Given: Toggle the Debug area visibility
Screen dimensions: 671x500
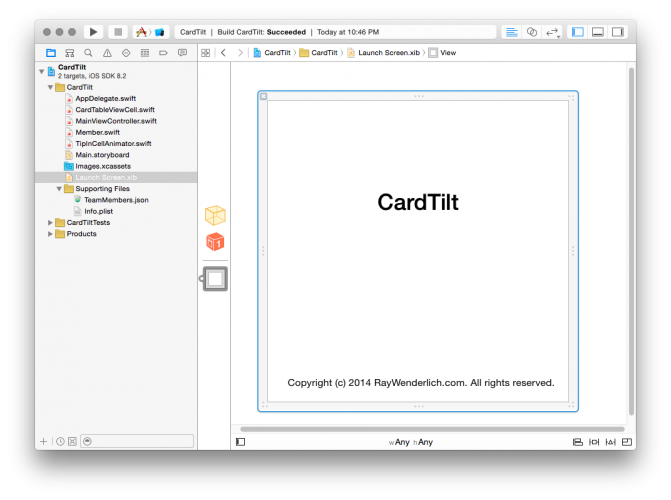Looking at the screenshot, I should [x=598, y=32].
